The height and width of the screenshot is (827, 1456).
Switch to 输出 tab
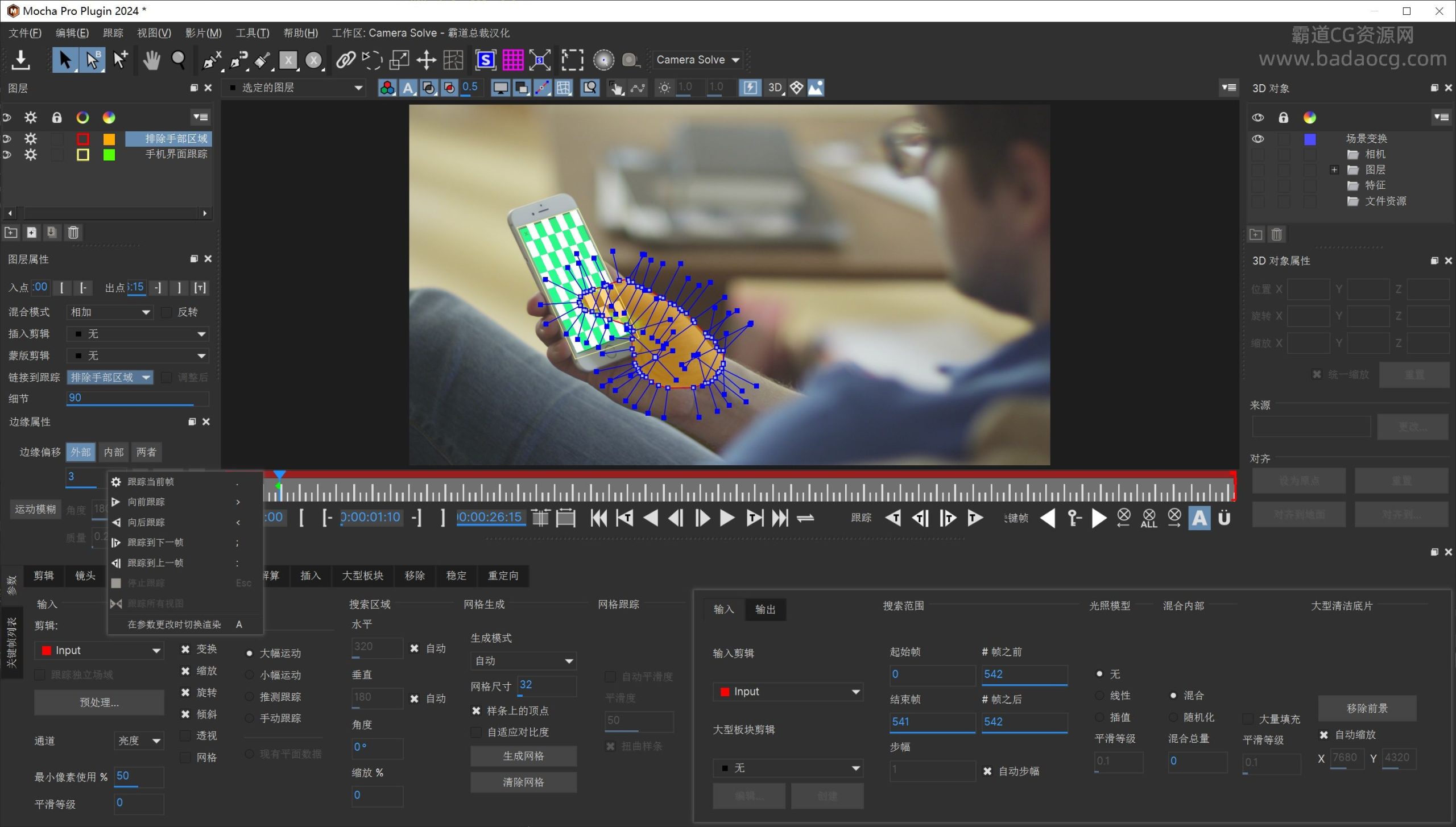[x=765, y=610]
